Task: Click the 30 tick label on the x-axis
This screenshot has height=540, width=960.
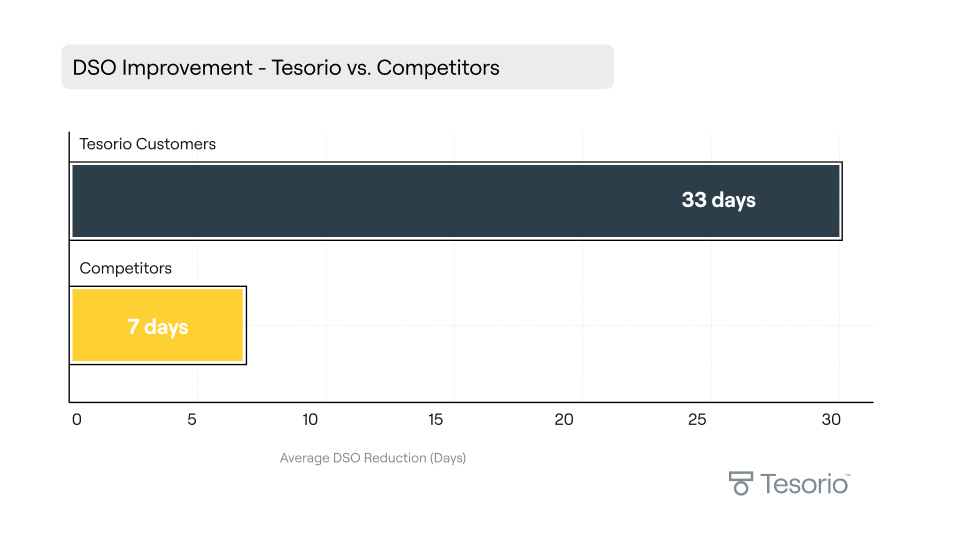Action: tap(831, 420)
